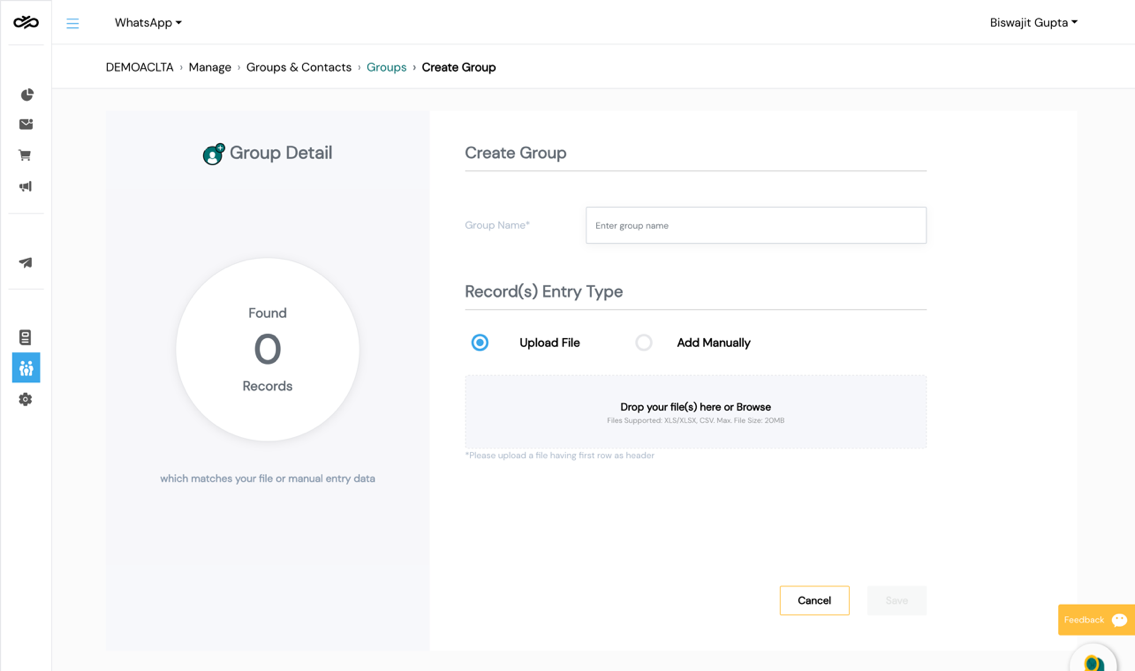Open the shopping cart sidebar icon
The width and height of the screenshot is (1135, 671).
25,155
